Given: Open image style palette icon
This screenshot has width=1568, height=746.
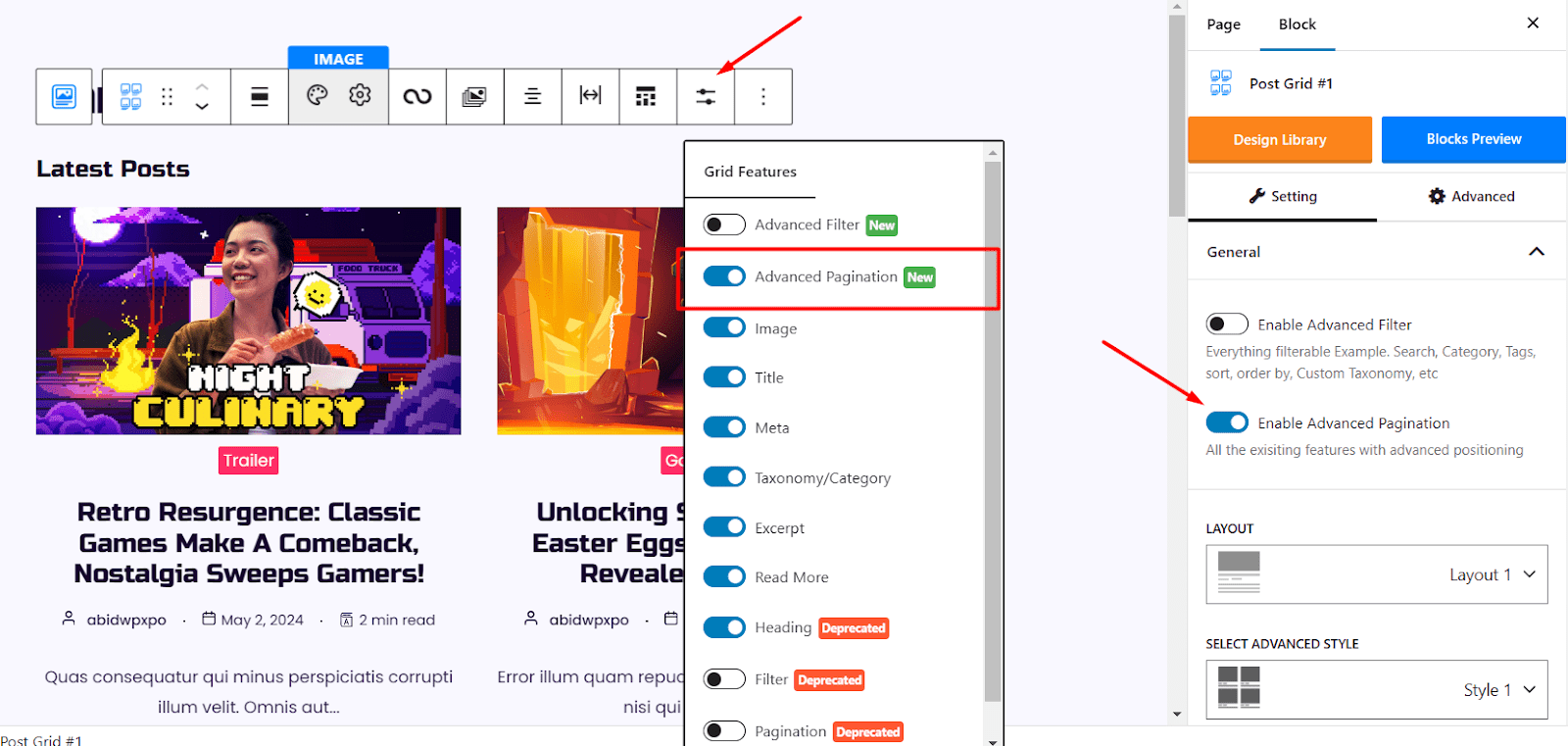Looking at the screenshot, I should (317, 95).
